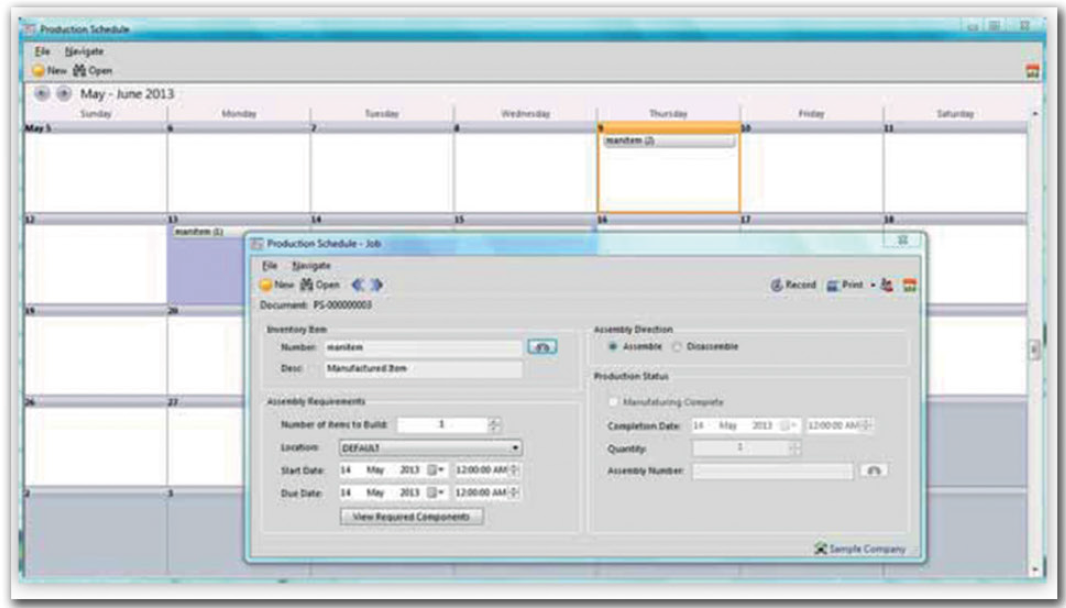The height and width of the screenshot is (608, 1066).
Task: Click the Record icon in the Job toolbar
Action: click(777, 285)
